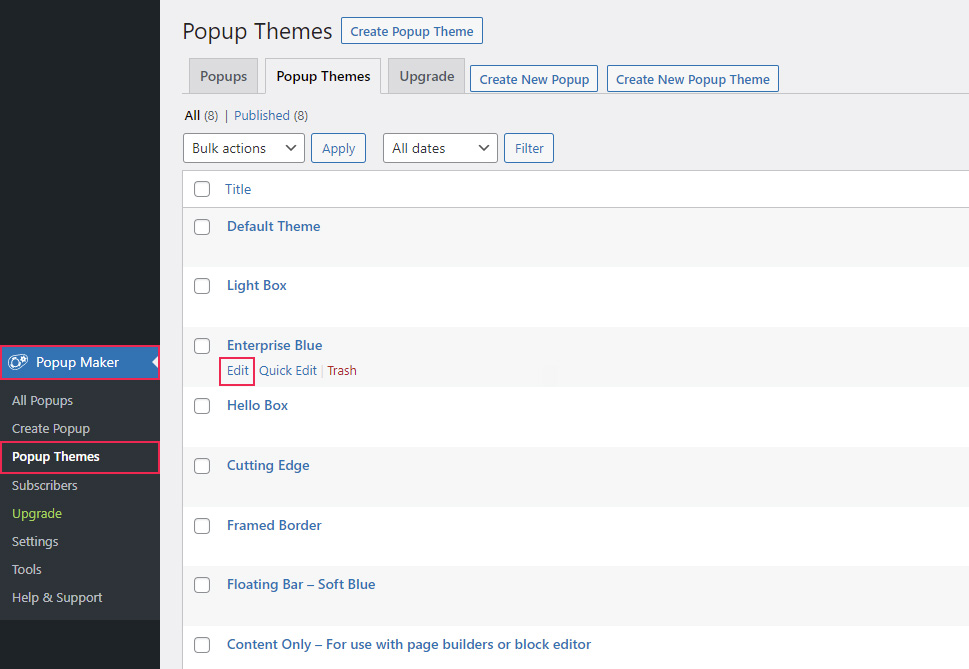Open Settings from the Popup Maker menu
This screenshot has width=969, height=669.
(35, 541)
